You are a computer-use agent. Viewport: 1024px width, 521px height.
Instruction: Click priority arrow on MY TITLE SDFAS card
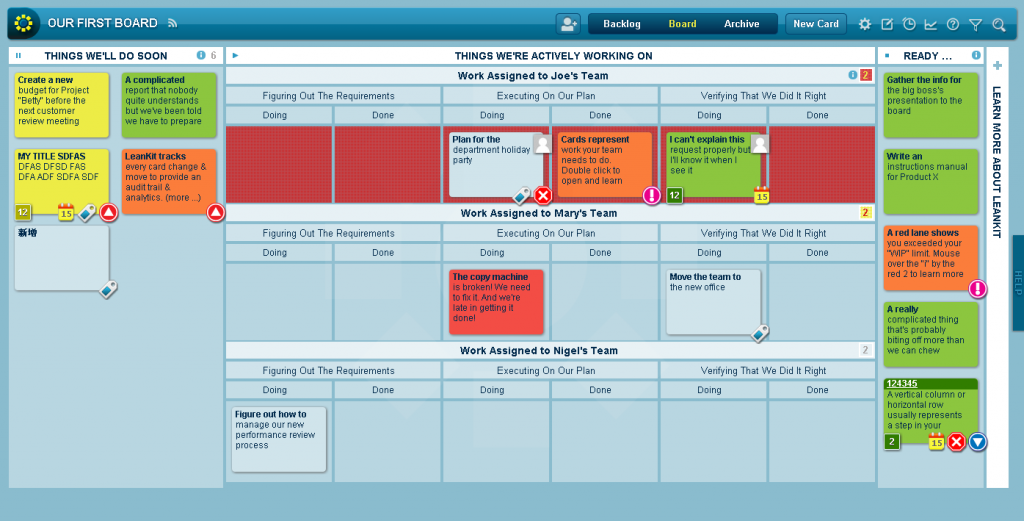click(108, 212)
